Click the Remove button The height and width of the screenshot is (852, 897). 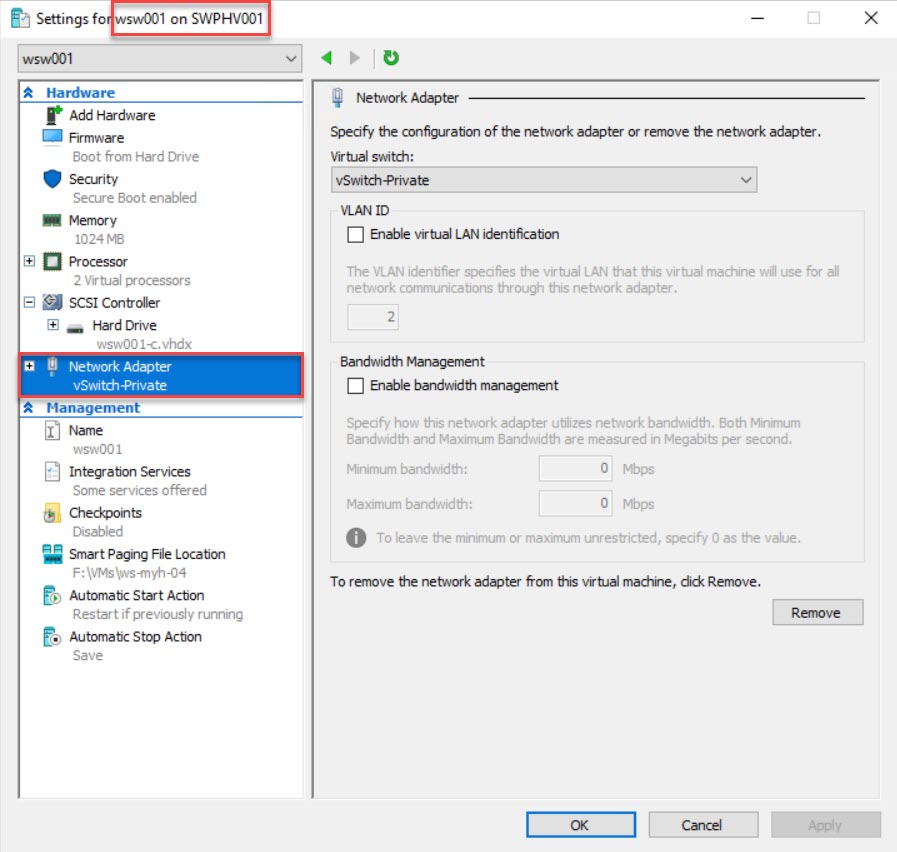[816, 612]
